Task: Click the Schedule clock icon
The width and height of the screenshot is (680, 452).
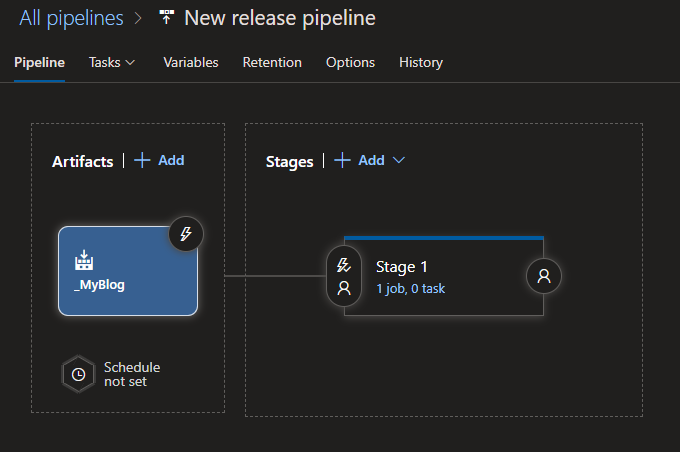Action: coord(78,374)
